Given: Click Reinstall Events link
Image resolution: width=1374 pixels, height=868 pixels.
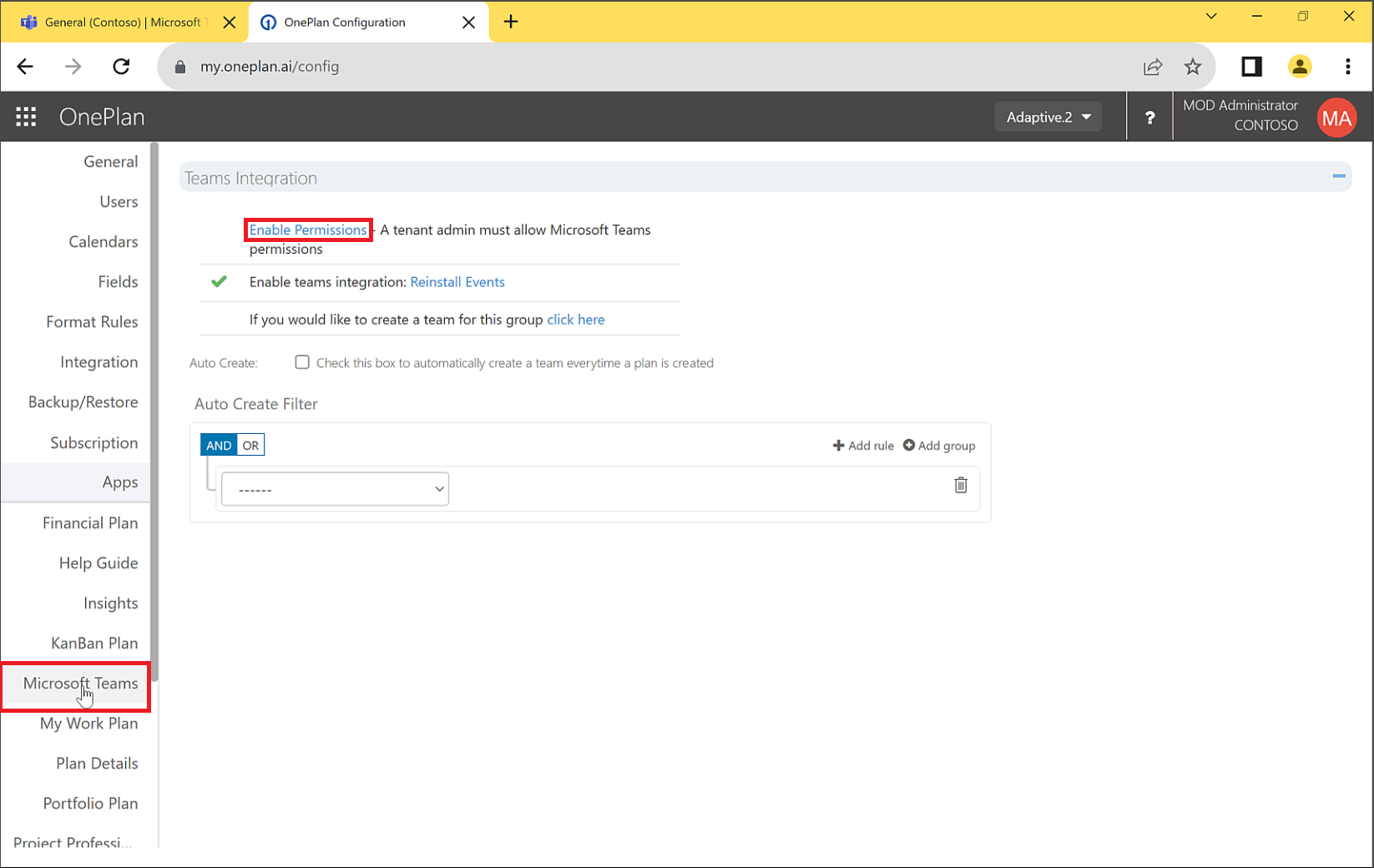Looking at the screenshot, I should coord(457,282).
